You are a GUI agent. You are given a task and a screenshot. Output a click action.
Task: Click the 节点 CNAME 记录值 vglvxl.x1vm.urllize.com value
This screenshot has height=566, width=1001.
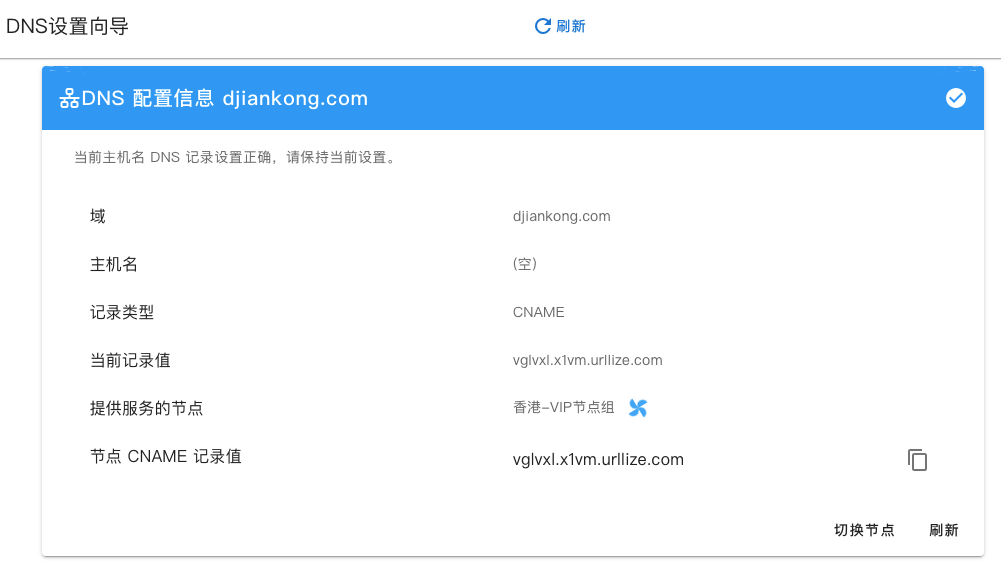[x=598, y=459]
